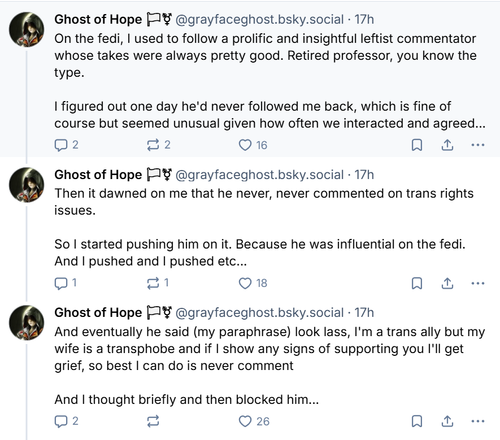Like the third post with 26 likes

click(254, 421)
